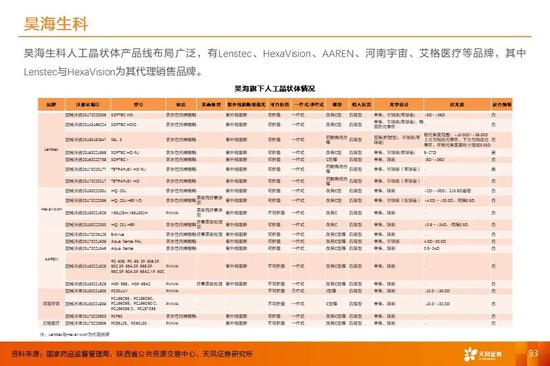Image resolution: width=550 pixels, height=366 pixels.
Task: Click the word AAREN in the paragraph
Action: point(338,54)
